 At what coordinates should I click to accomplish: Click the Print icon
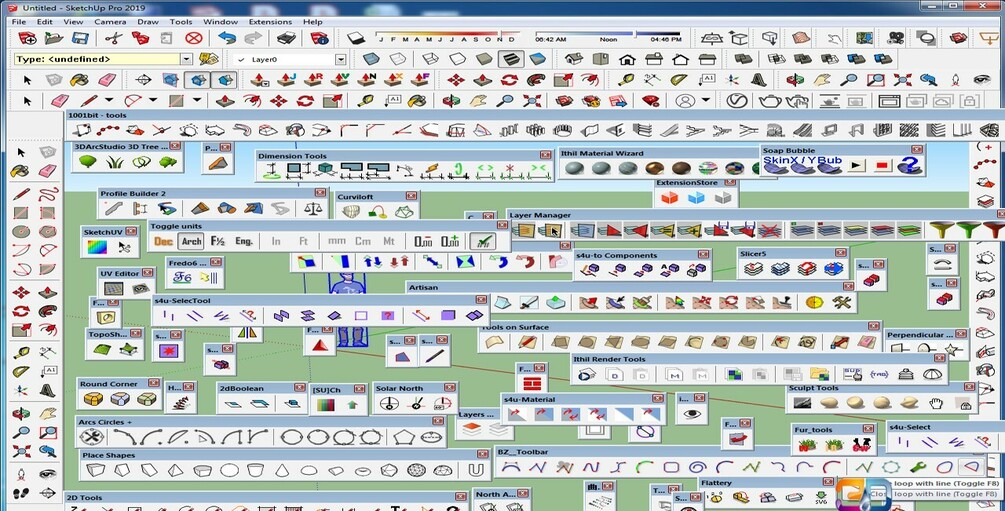(x=286, y=38)
